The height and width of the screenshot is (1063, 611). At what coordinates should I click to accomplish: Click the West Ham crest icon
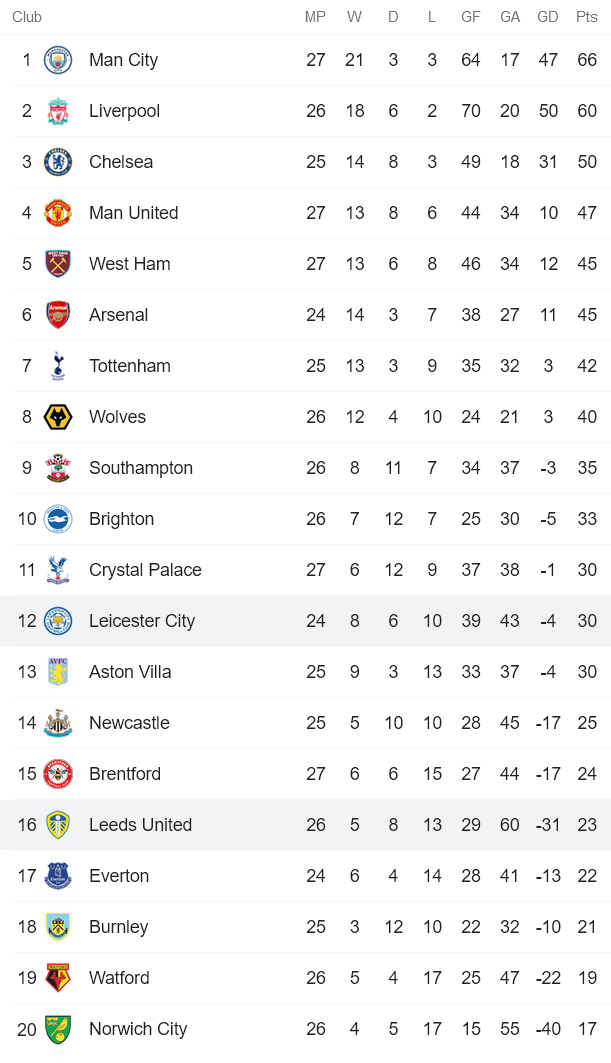(58, 264)
